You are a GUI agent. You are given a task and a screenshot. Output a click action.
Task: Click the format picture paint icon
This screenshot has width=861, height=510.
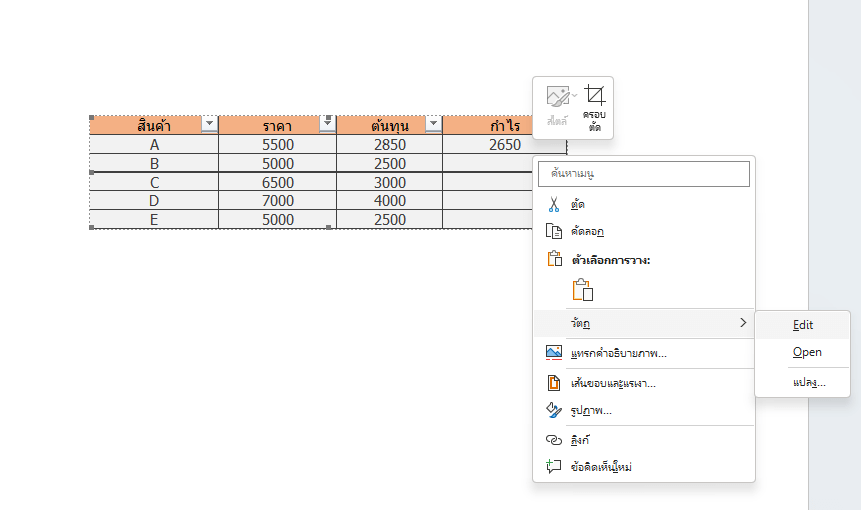point(554,410)
